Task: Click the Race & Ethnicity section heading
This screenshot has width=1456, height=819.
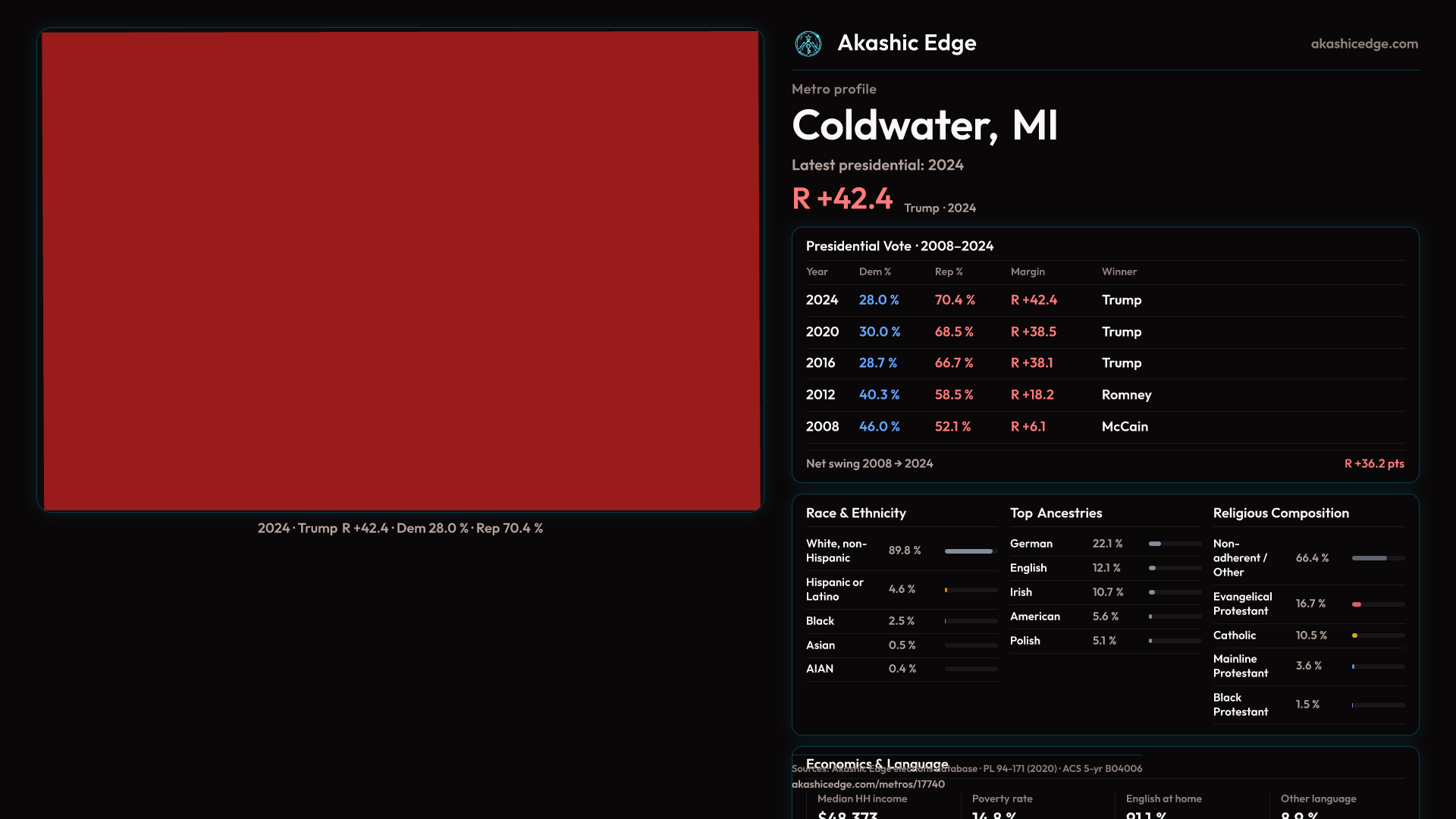Action: 855,513
